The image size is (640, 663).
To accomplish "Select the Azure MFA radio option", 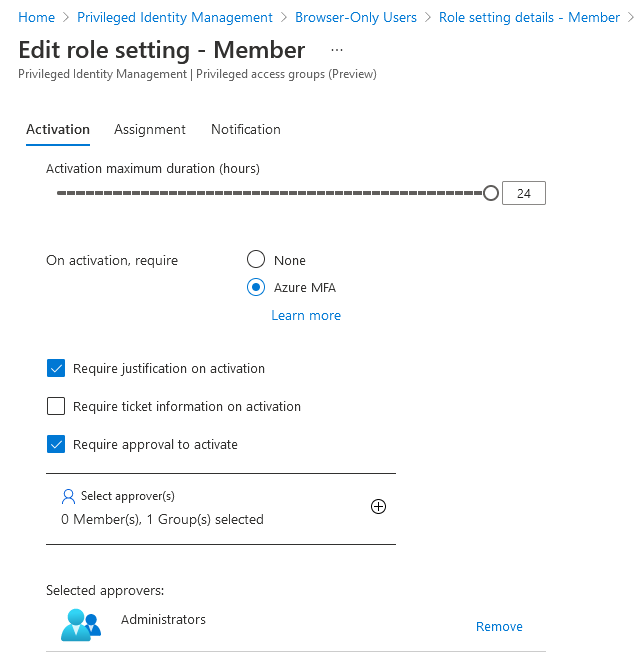I will (256, 287).
